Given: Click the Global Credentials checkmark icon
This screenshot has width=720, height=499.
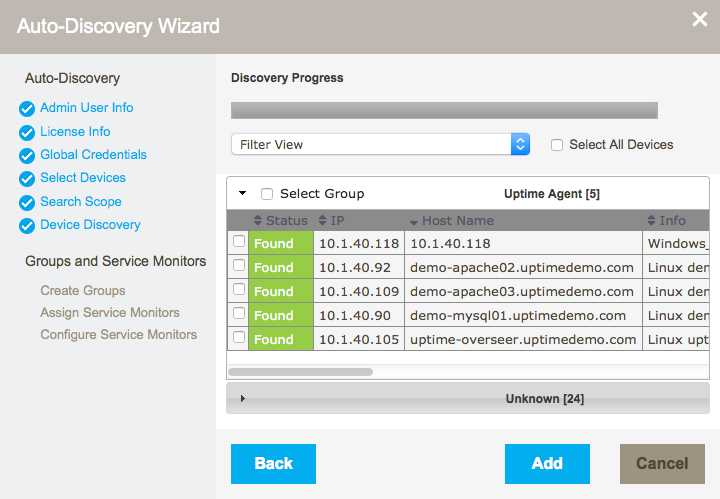Looking at the screenshot, I should point(27,156).
